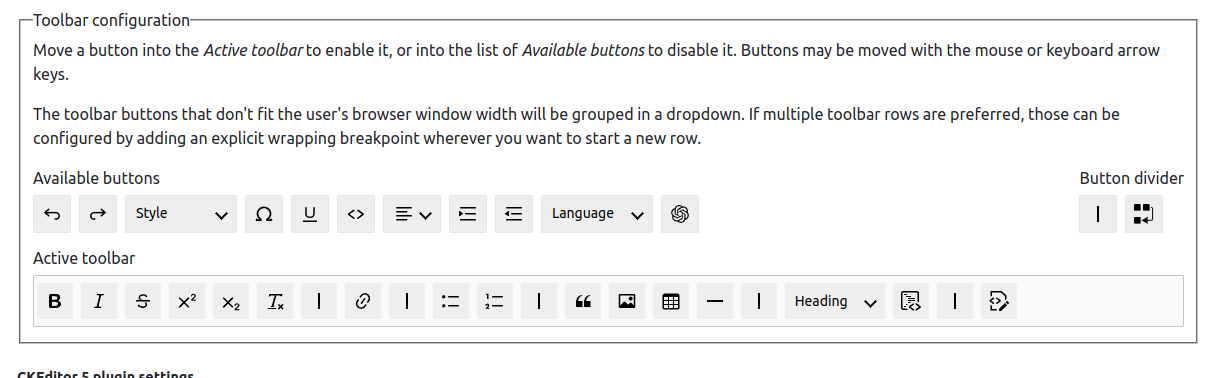
Task: Select the Numbered list button
Action: point(495,301)
